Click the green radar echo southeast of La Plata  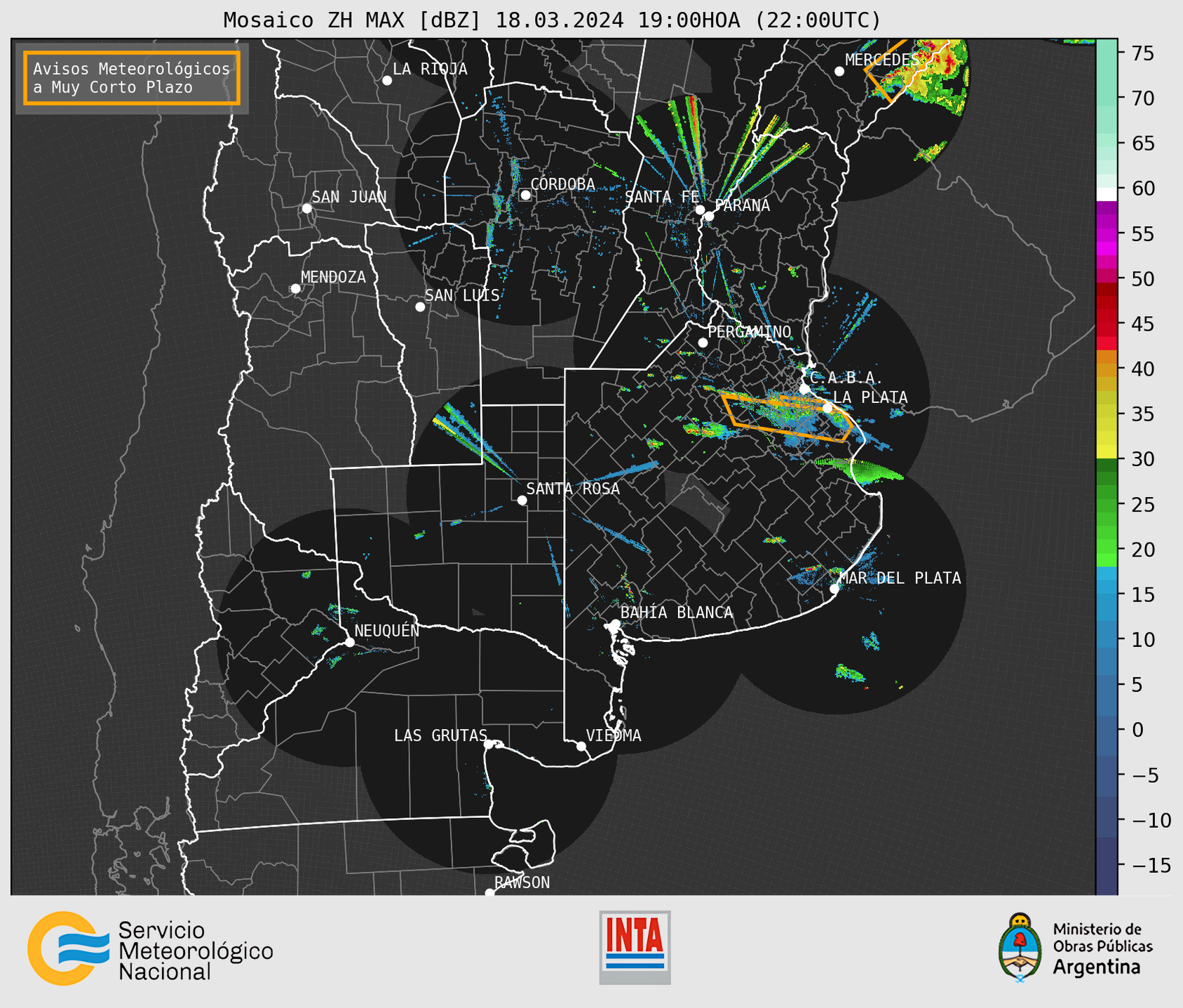point(863,470)
